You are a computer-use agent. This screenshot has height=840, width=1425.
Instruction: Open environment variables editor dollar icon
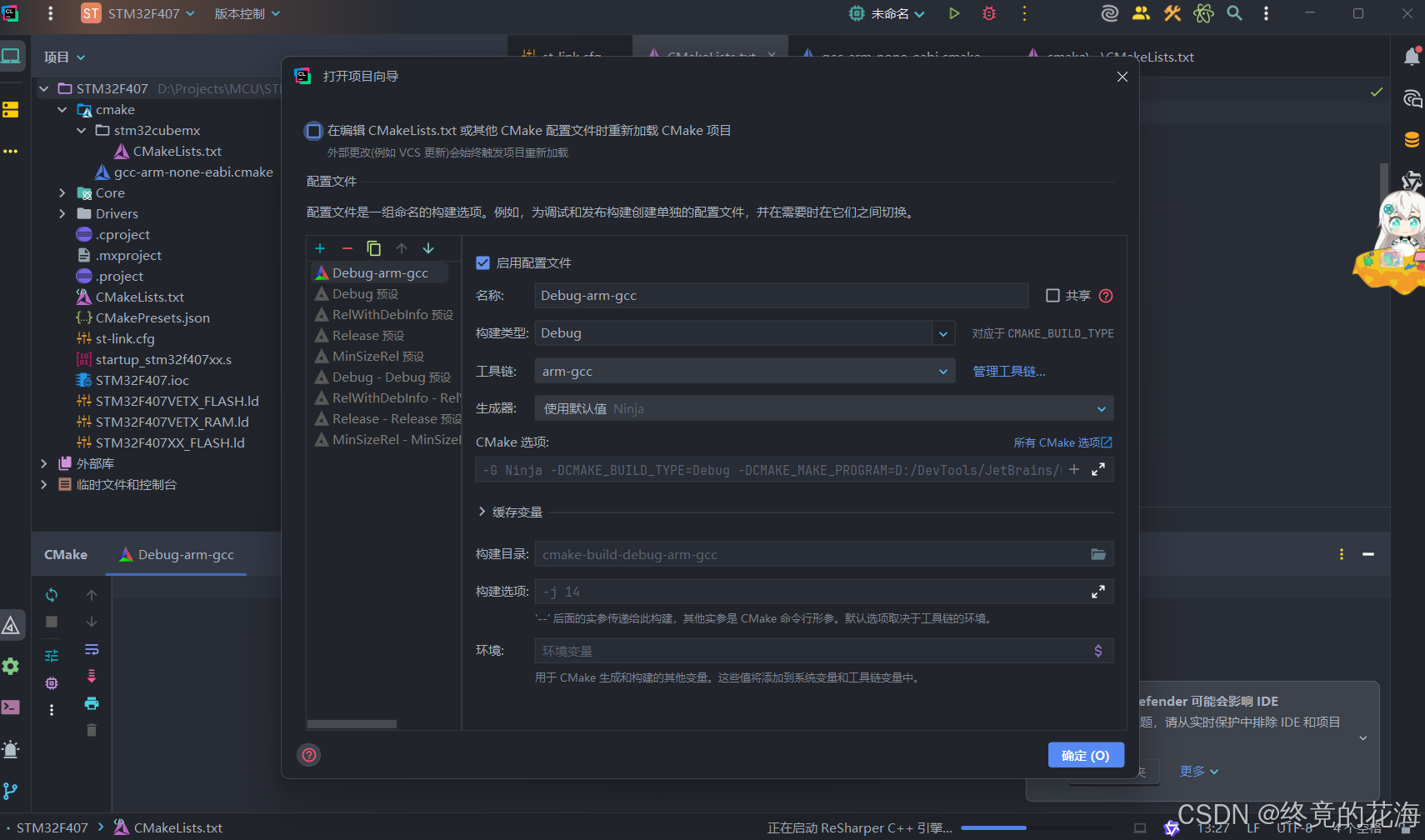pyautogui.click(x=1098, y=651)
